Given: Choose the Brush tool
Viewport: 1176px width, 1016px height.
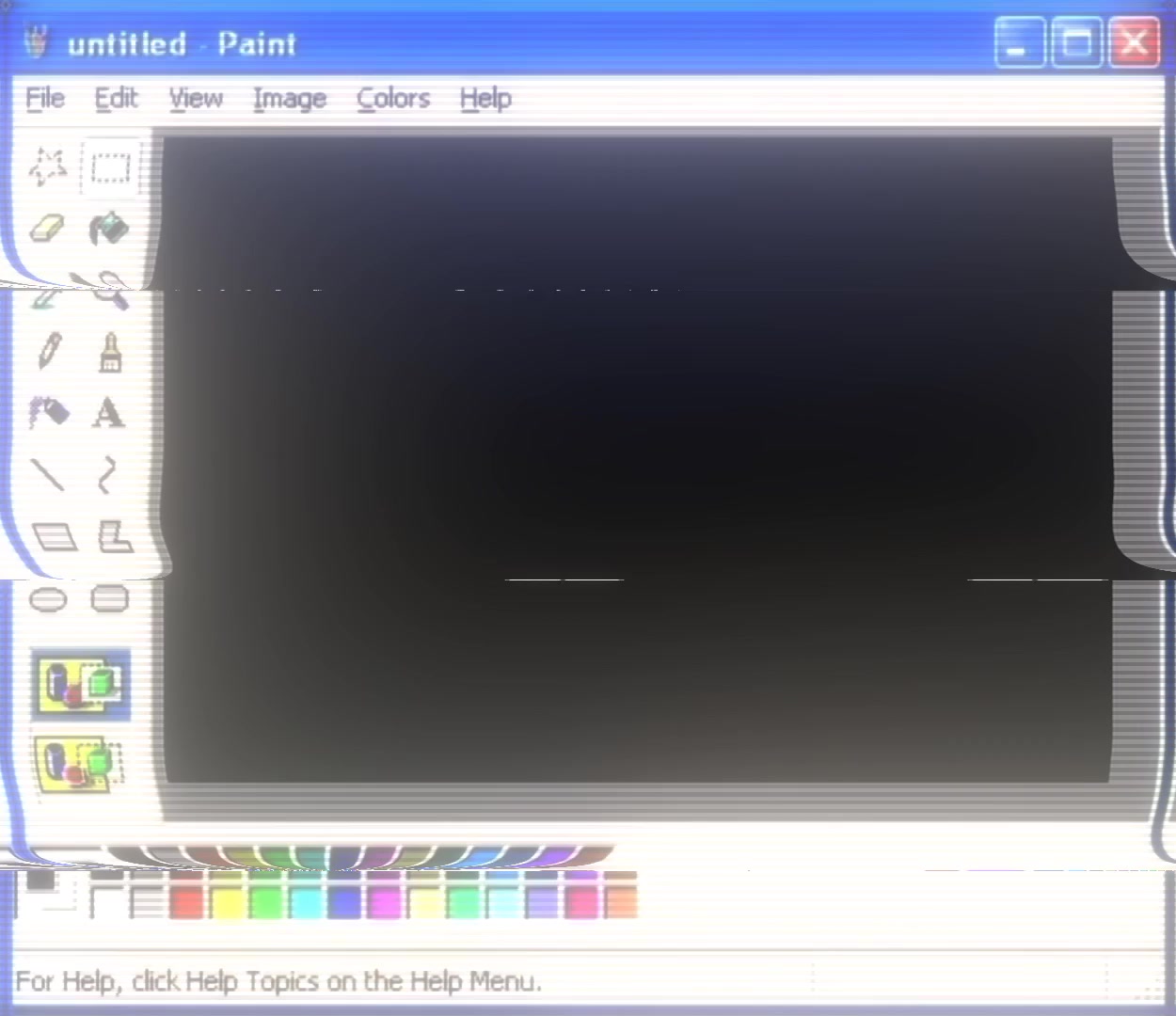Looking at the screenshot, I should tap(110, 351).
